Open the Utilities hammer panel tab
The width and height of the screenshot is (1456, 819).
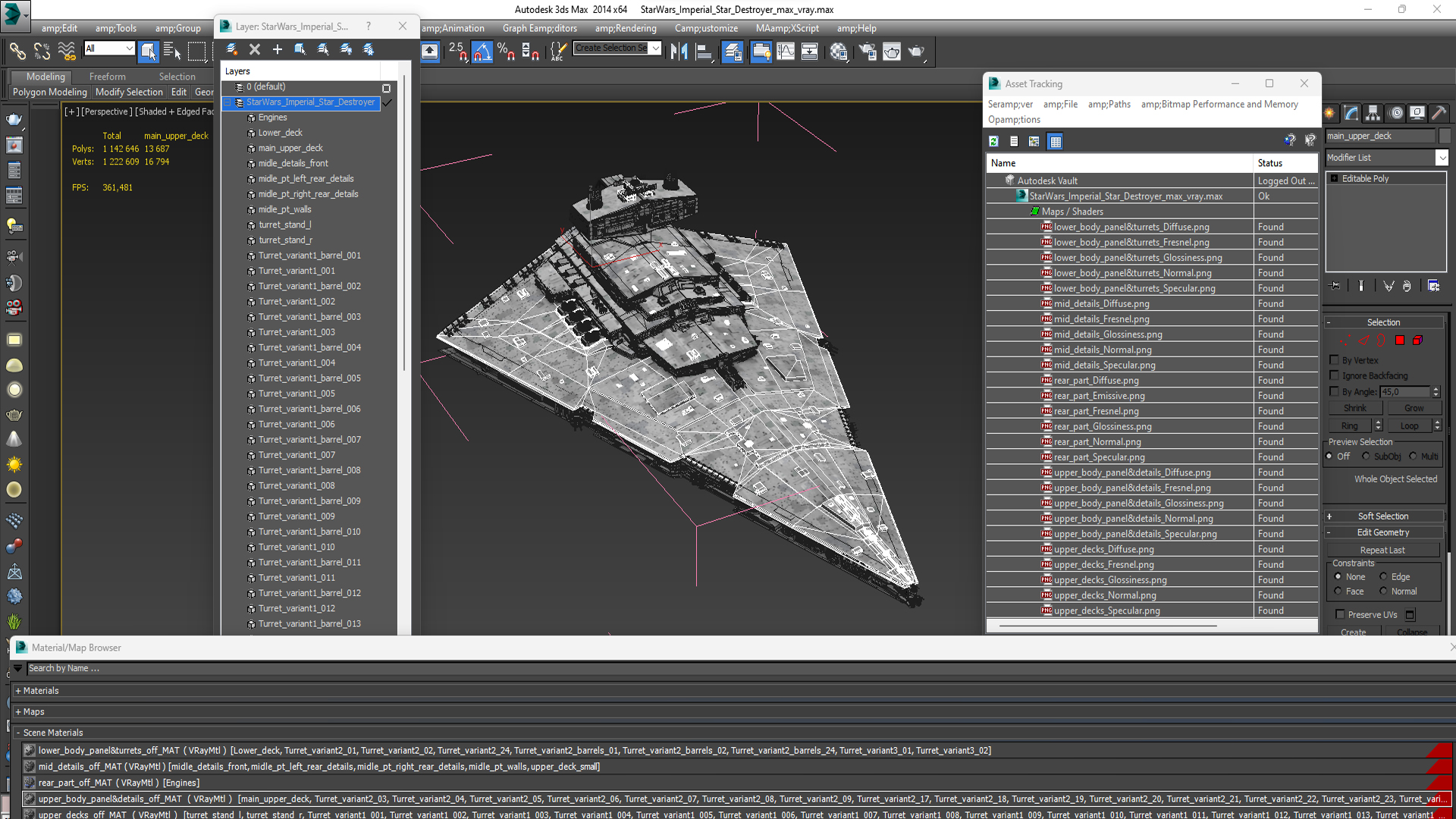click(1439, 113)
